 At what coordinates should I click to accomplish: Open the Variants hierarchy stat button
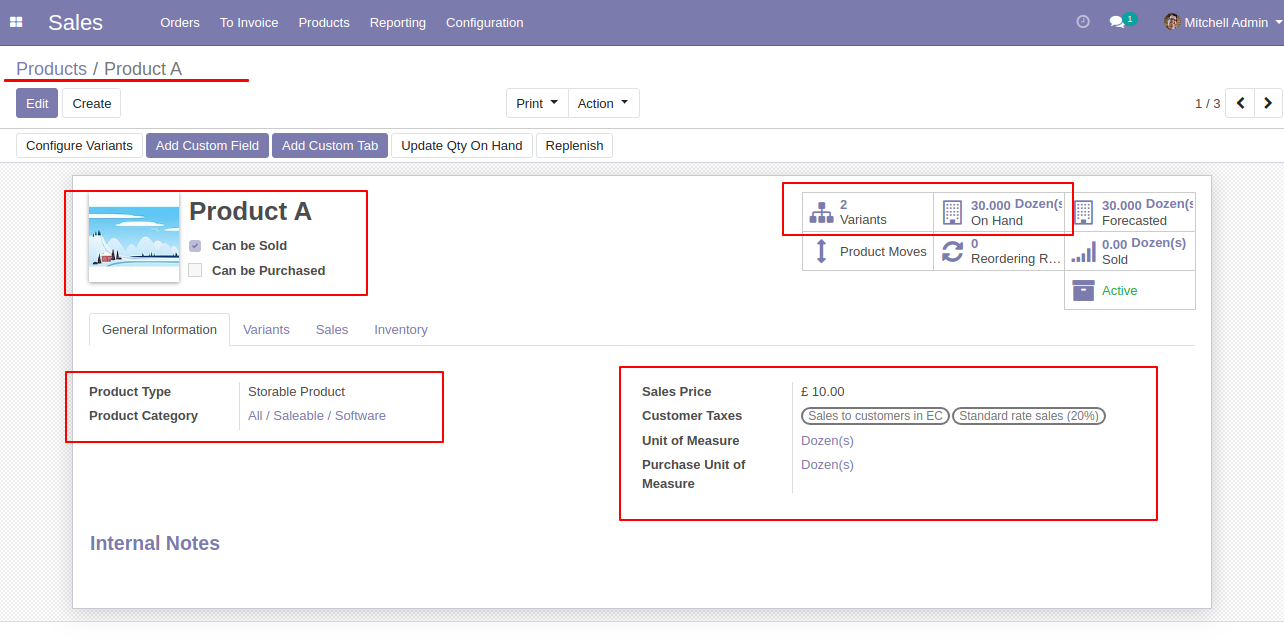[868, 212]
